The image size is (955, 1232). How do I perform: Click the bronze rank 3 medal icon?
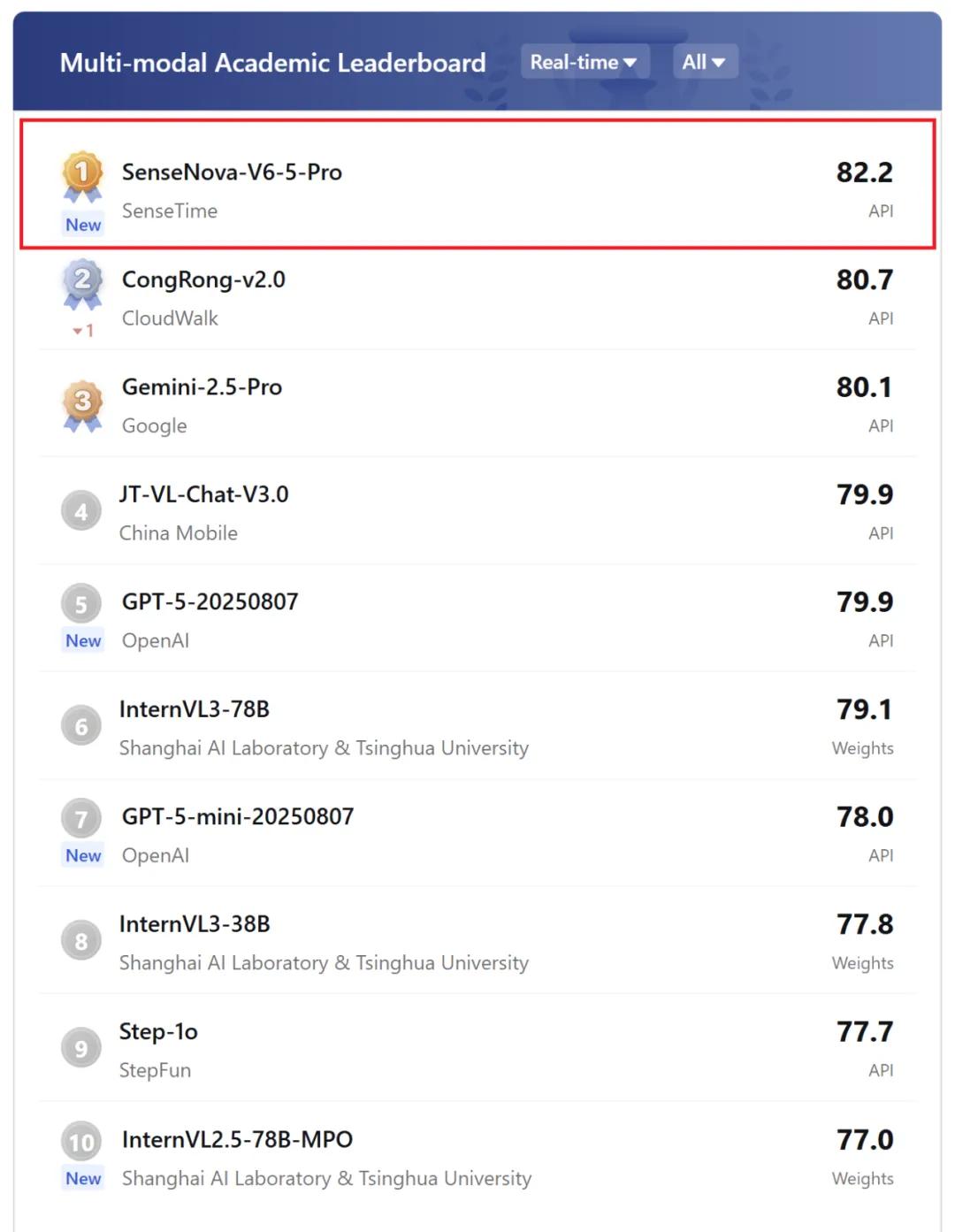click(82, 406)
